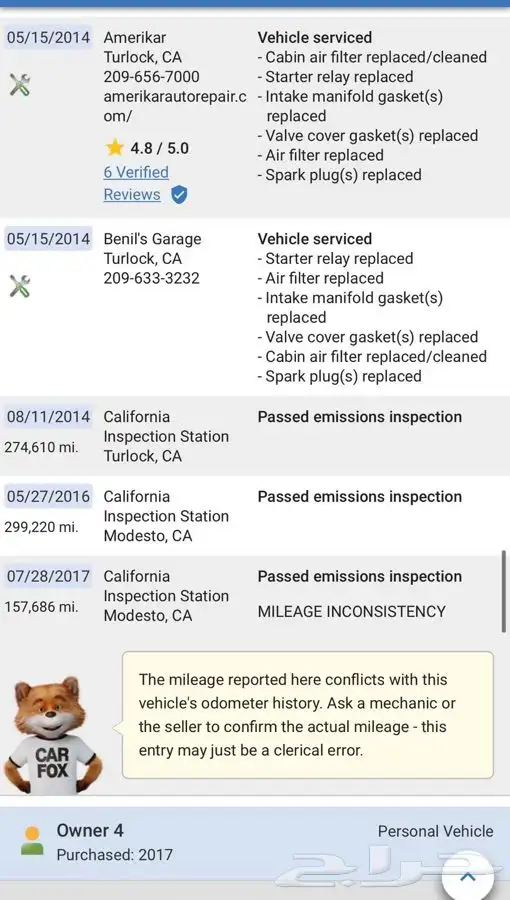
Task: Tap the Car Fox mascot image
Action: pyautogui.click(x=53, y=736)
